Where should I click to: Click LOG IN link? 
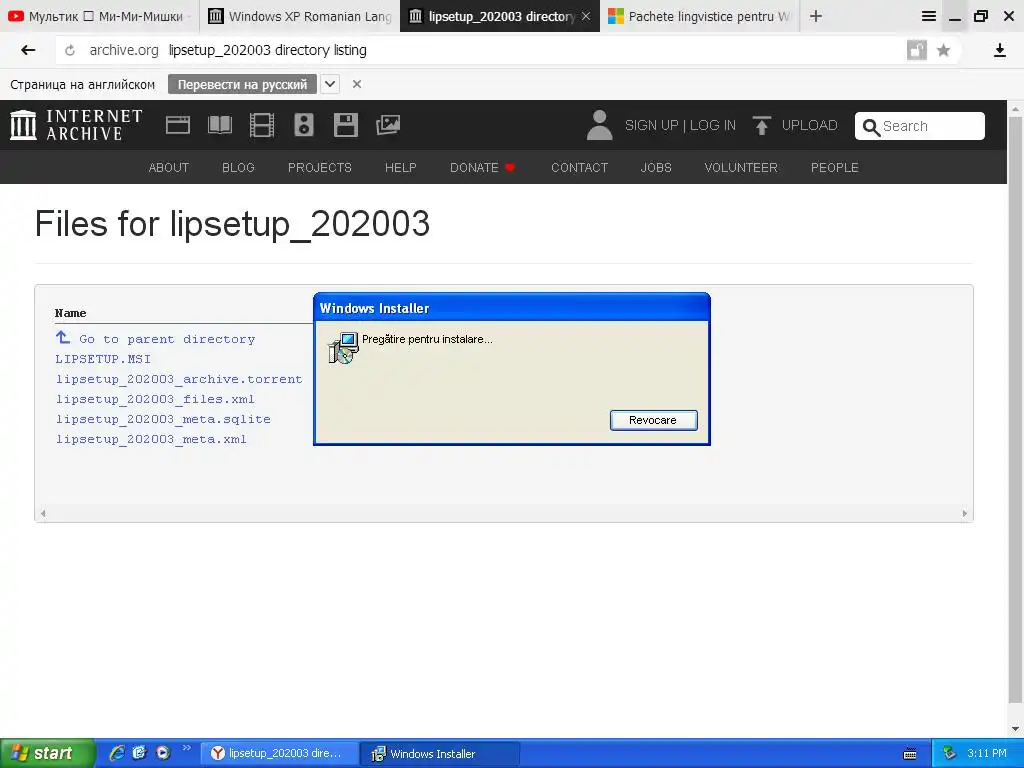[712, 125]
